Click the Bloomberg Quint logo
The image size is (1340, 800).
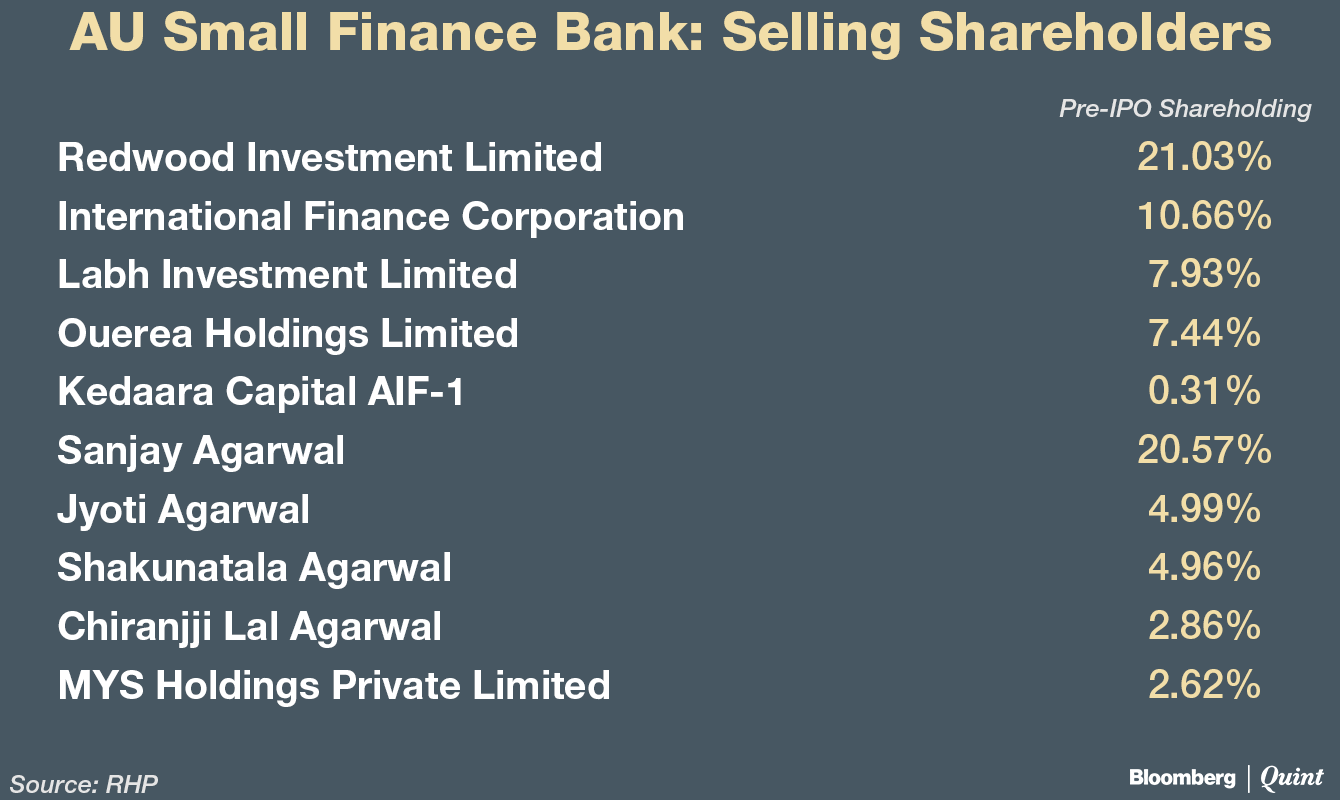pyautogui.click(x=1227, y=777)
